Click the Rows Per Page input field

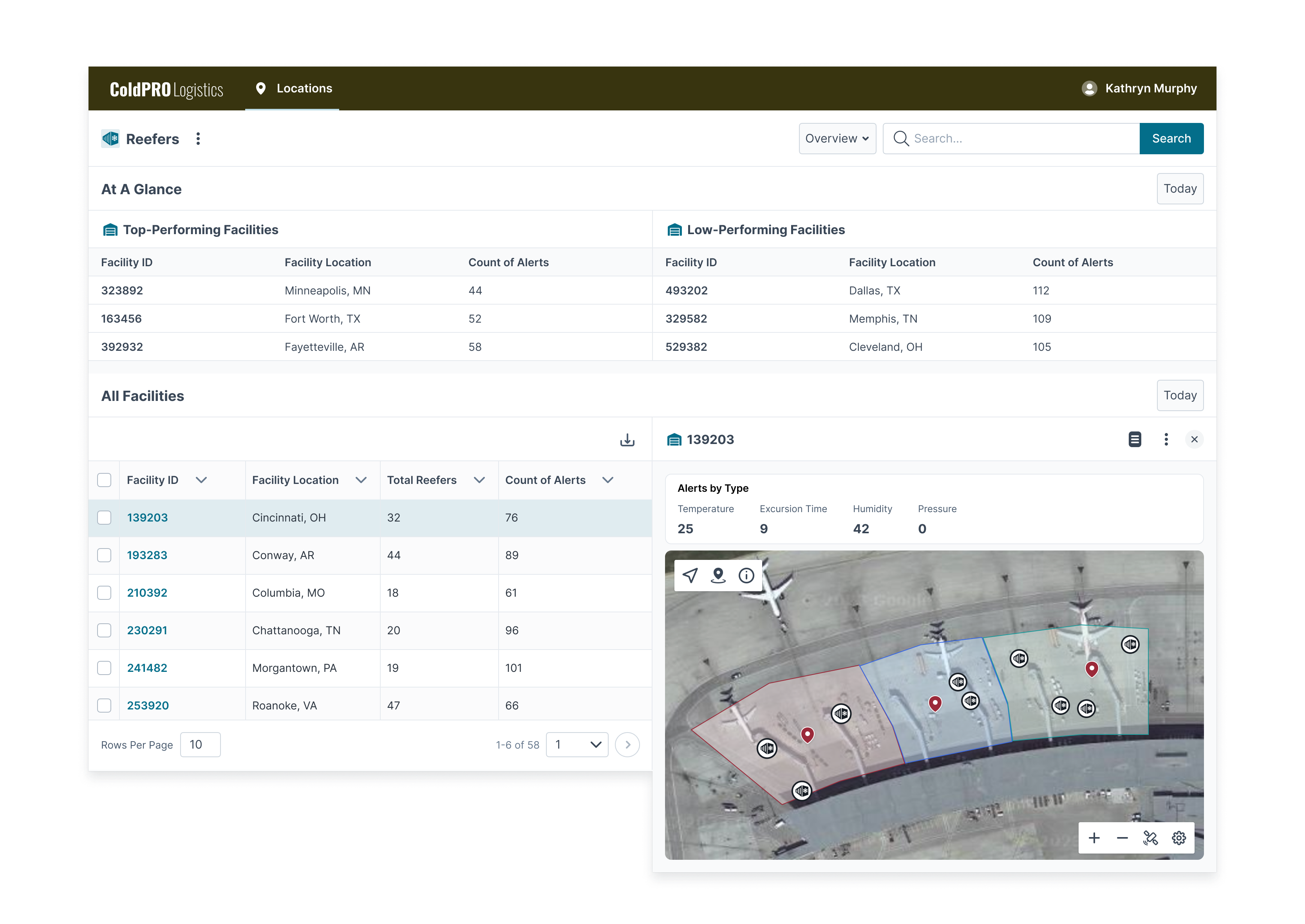pos(200,745)
